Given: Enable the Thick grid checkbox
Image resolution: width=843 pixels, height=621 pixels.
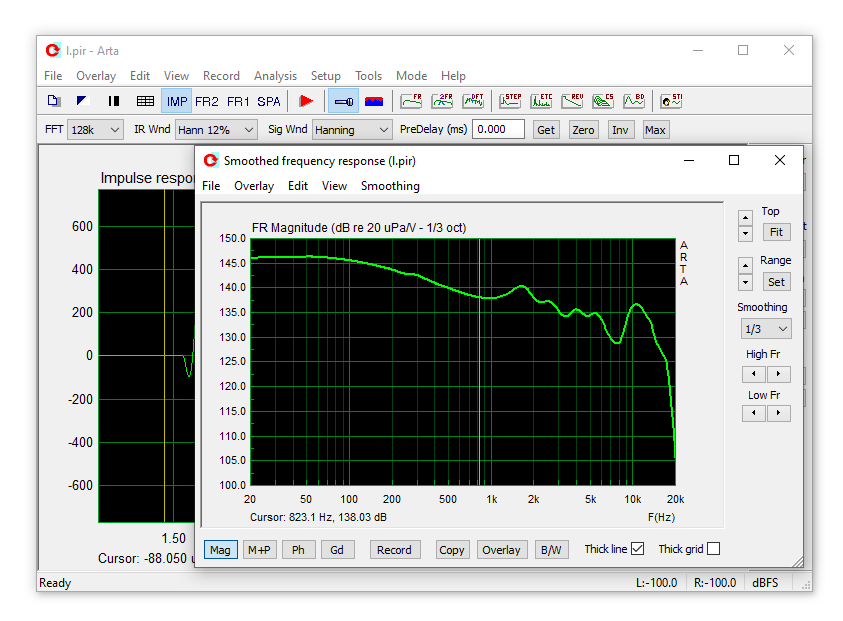Looking at the screenshot, I should [713, 549].
